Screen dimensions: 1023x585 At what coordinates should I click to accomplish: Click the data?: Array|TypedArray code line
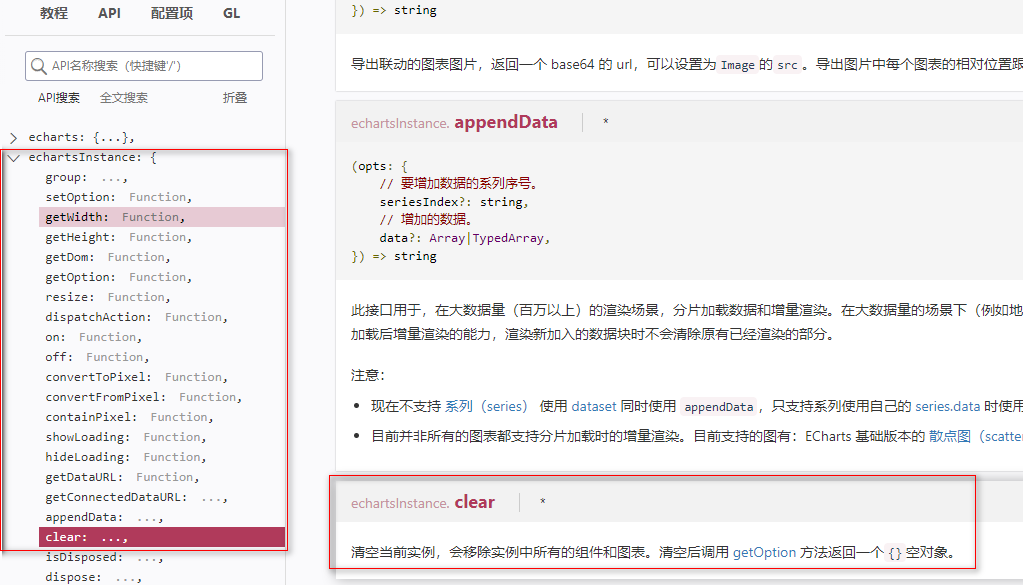[465, 238]
